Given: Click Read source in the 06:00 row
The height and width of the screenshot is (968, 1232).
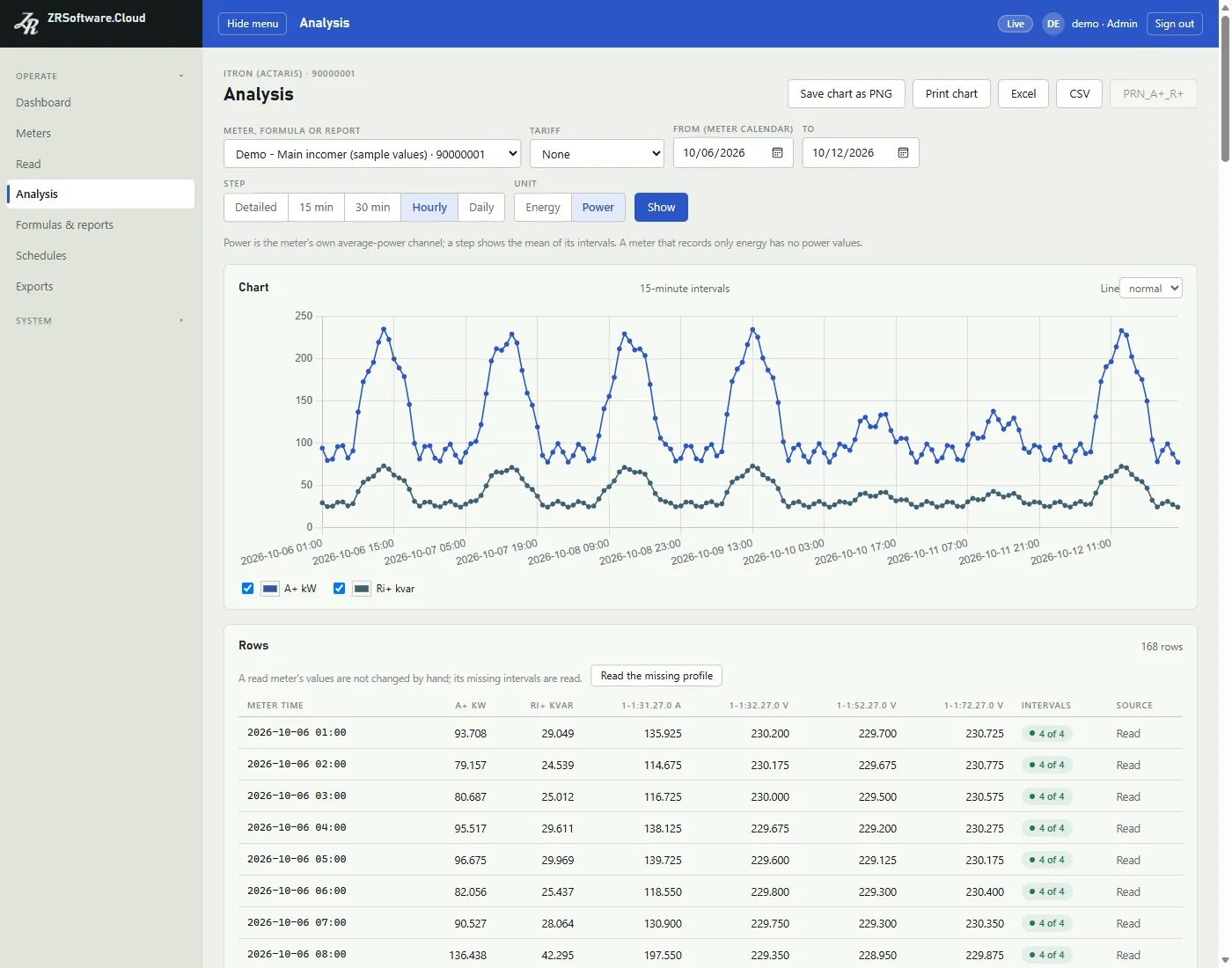Looking at the screenshot, I should tap(1128, 892).
